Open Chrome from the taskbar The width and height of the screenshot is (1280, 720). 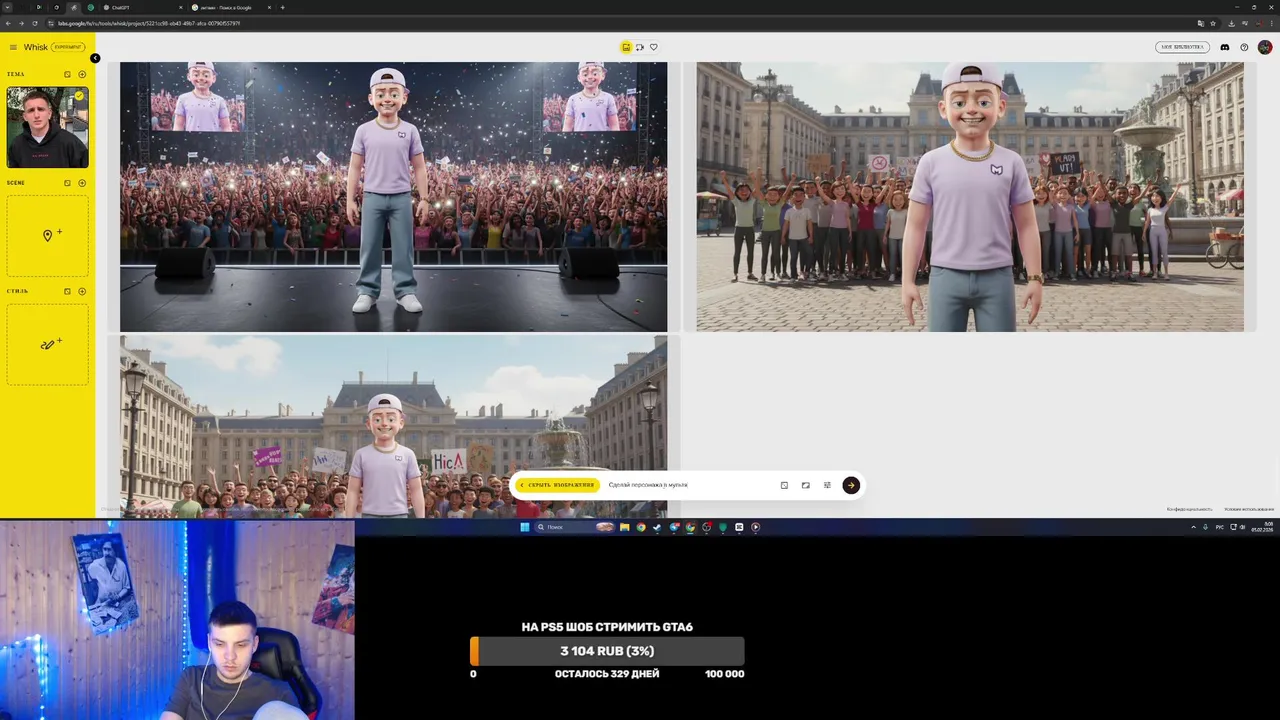point(641,527)
